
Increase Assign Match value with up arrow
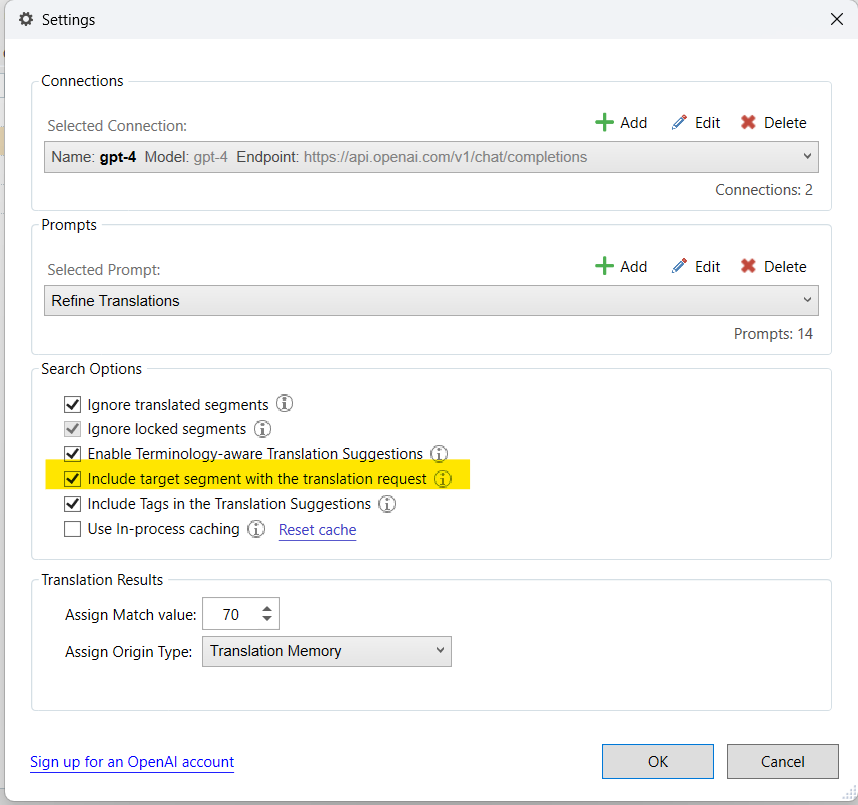pos(266,609)
